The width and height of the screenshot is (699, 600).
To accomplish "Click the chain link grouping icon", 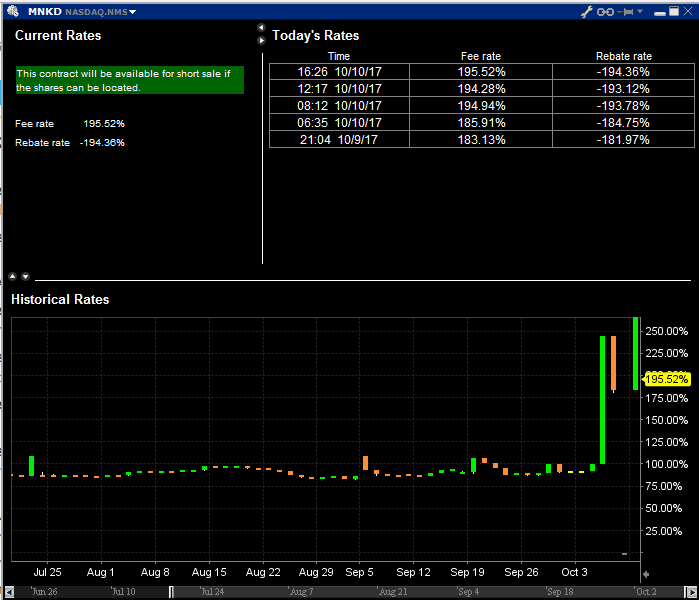I will coord(605,12).
